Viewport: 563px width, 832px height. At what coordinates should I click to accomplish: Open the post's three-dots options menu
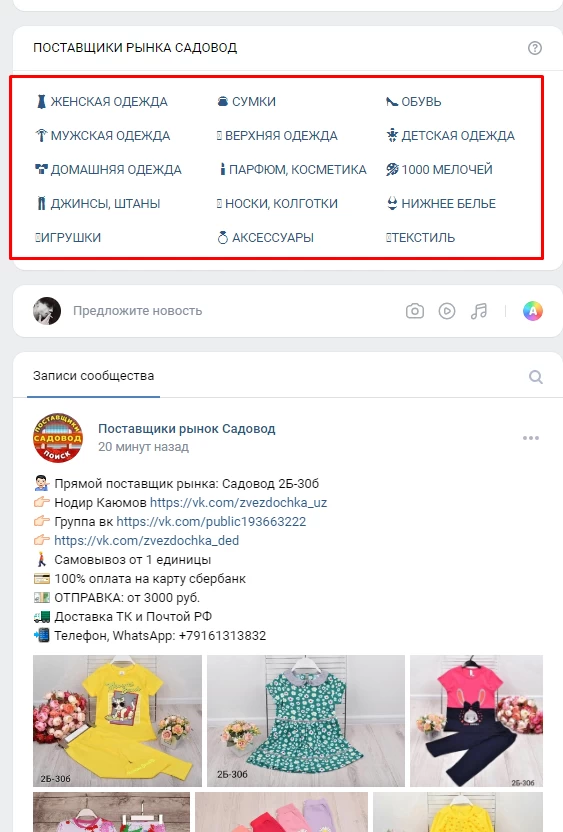coord(531,438)
